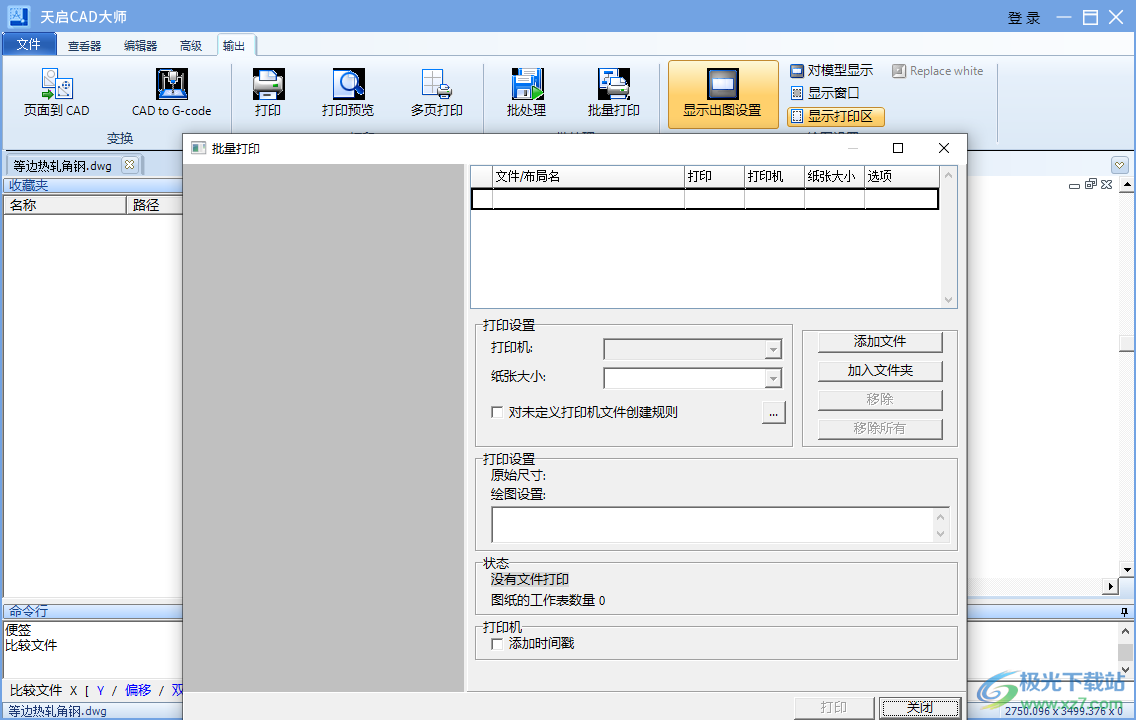
Task: Open the 纸张大小 dropdown list
Action: [x=773, y=378]
